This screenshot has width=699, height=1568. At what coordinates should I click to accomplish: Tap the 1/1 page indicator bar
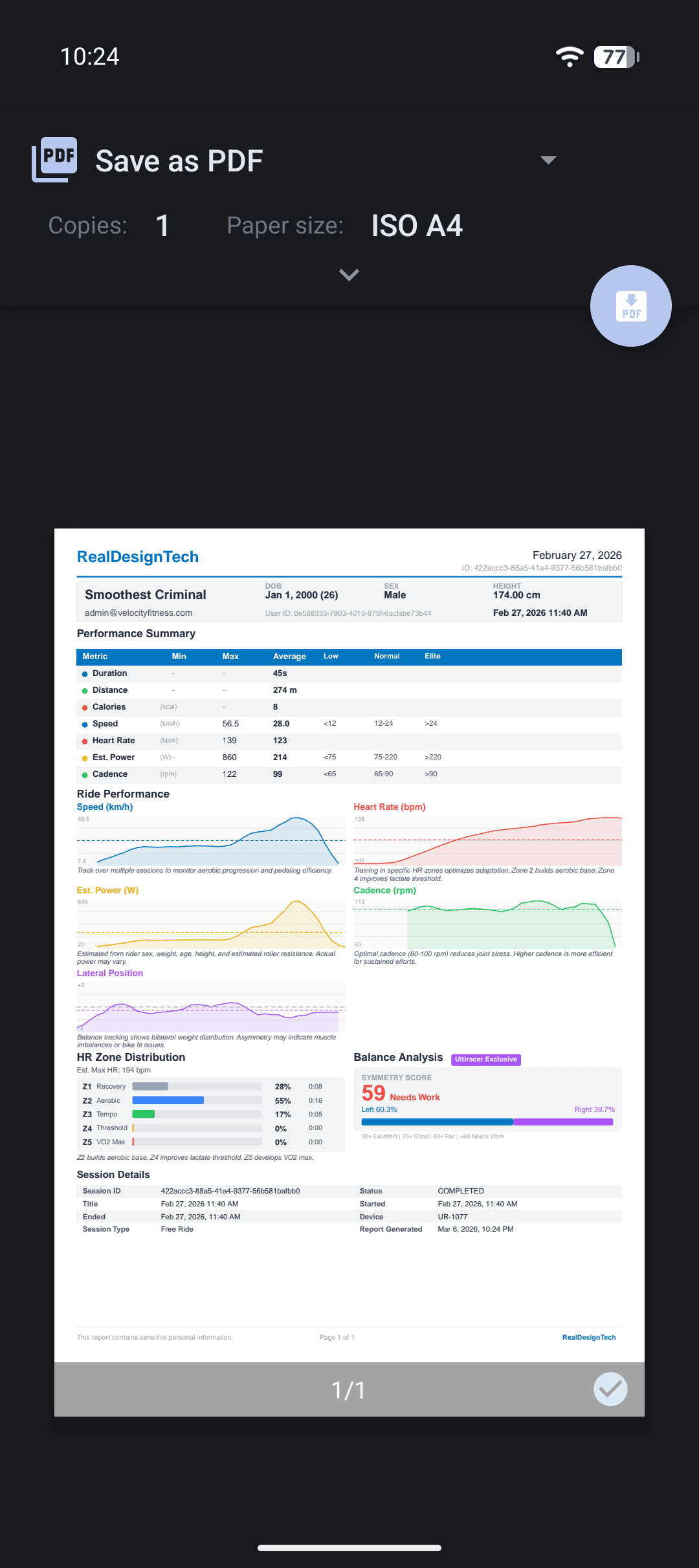(x=349, y=1389)
